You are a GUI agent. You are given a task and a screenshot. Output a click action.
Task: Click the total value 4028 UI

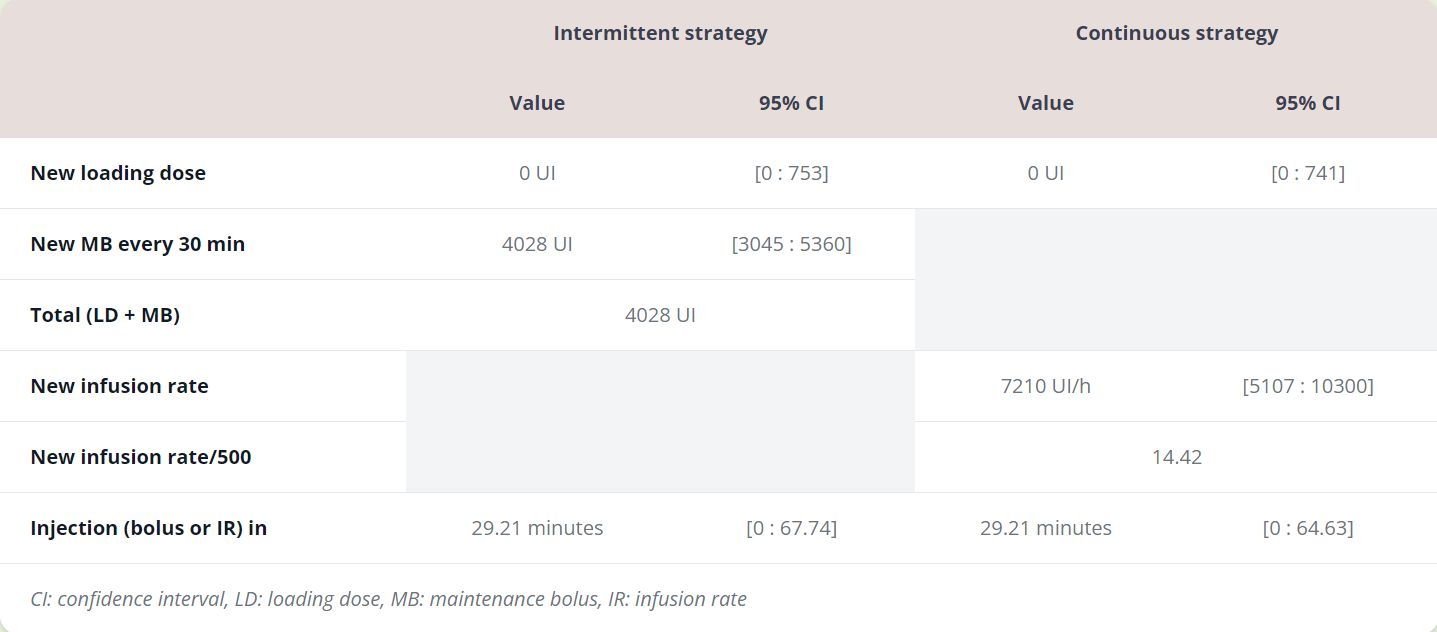tap(660, 315)
